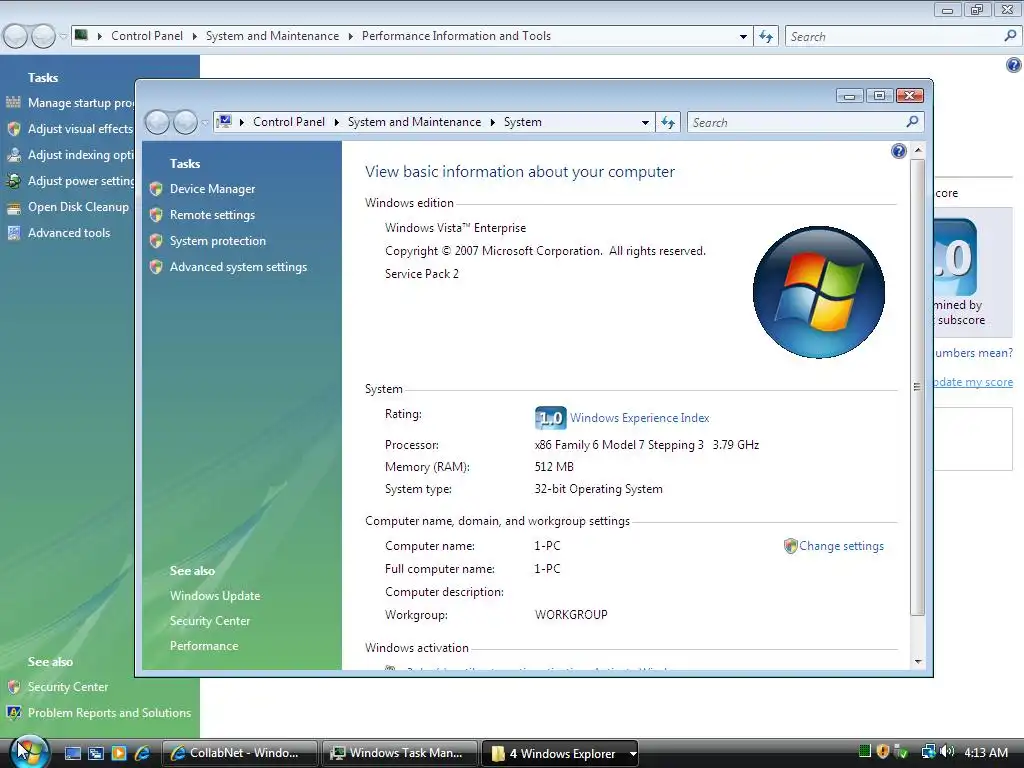The image size is (1024, 768).
Task: Open Problem Reports and Solutions
Action: pos(109,712)
